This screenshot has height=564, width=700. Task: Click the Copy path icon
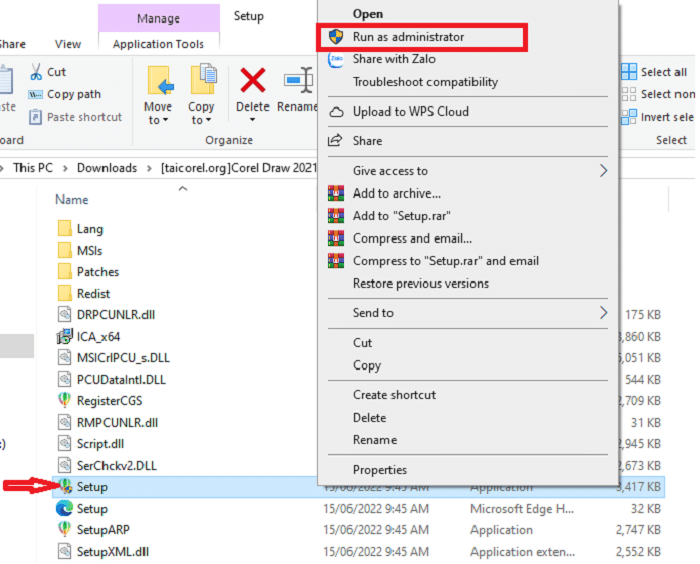click(35, 95)
